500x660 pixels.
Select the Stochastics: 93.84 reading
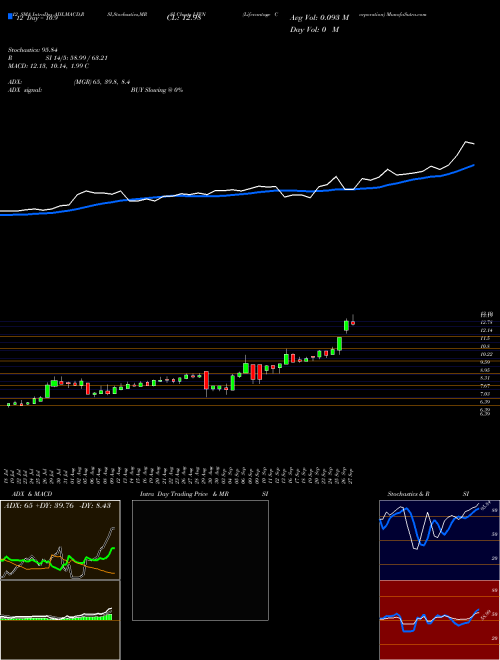pos(32,50)
